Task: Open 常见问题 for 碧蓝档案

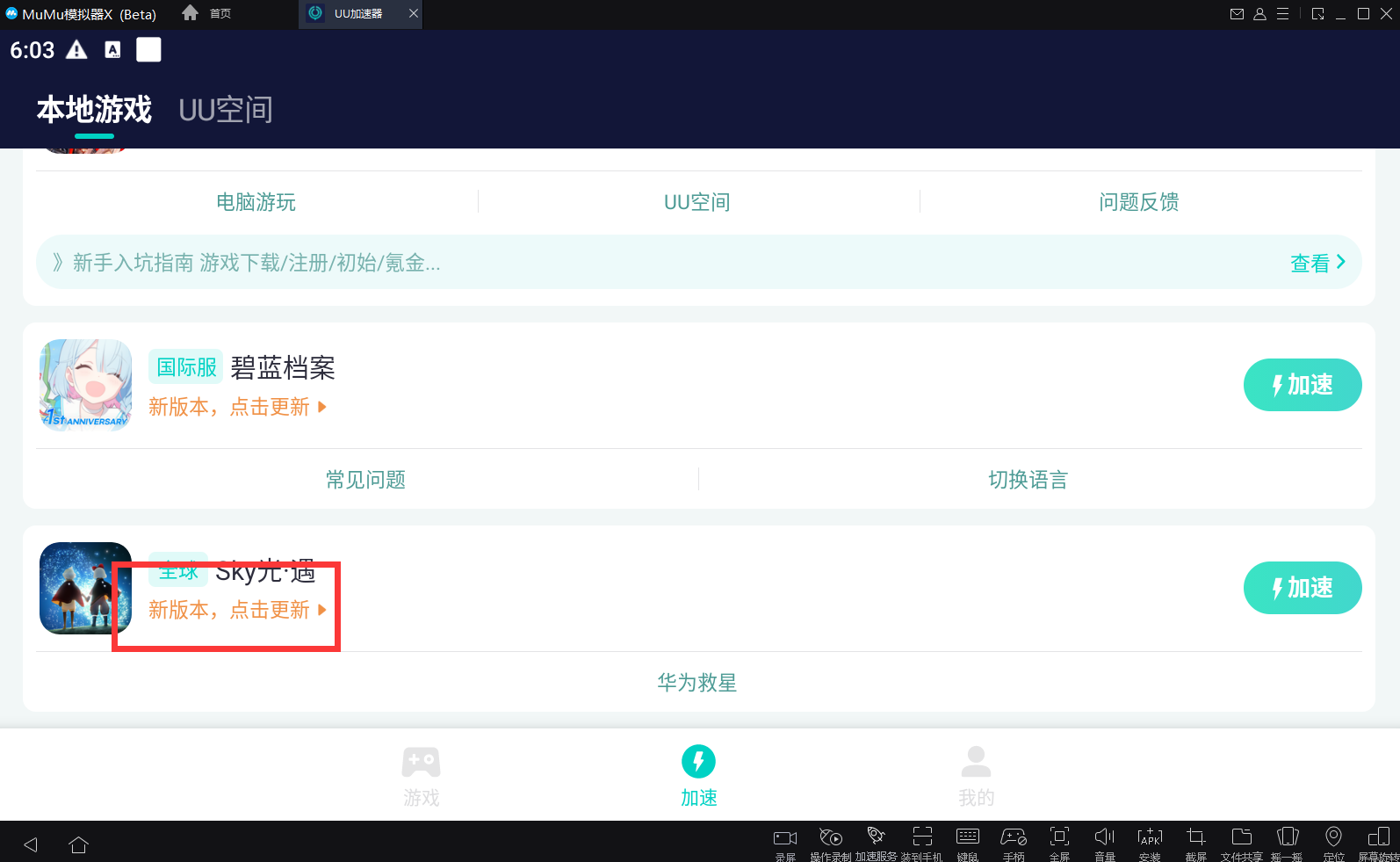Action: (x=366, y=480)
